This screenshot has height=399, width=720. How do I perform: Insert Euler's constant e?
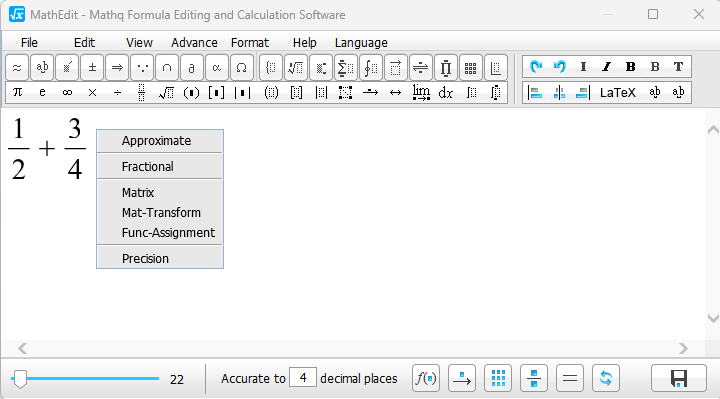[42, 92]
